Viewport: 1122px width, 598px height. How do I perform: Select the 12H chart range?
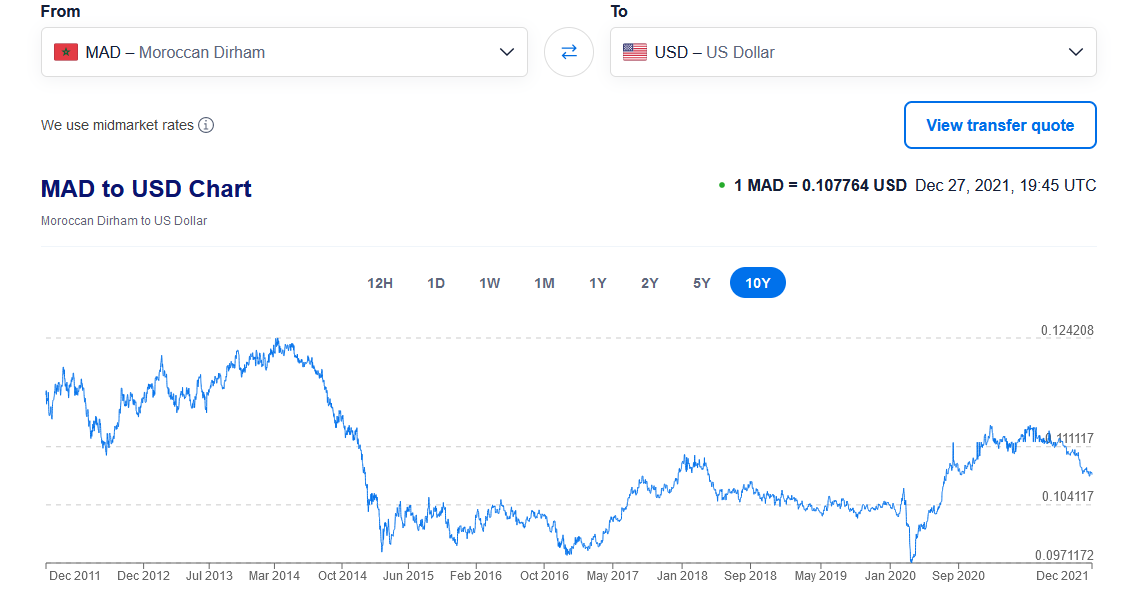pyautogui.click(x=380, y=283)
